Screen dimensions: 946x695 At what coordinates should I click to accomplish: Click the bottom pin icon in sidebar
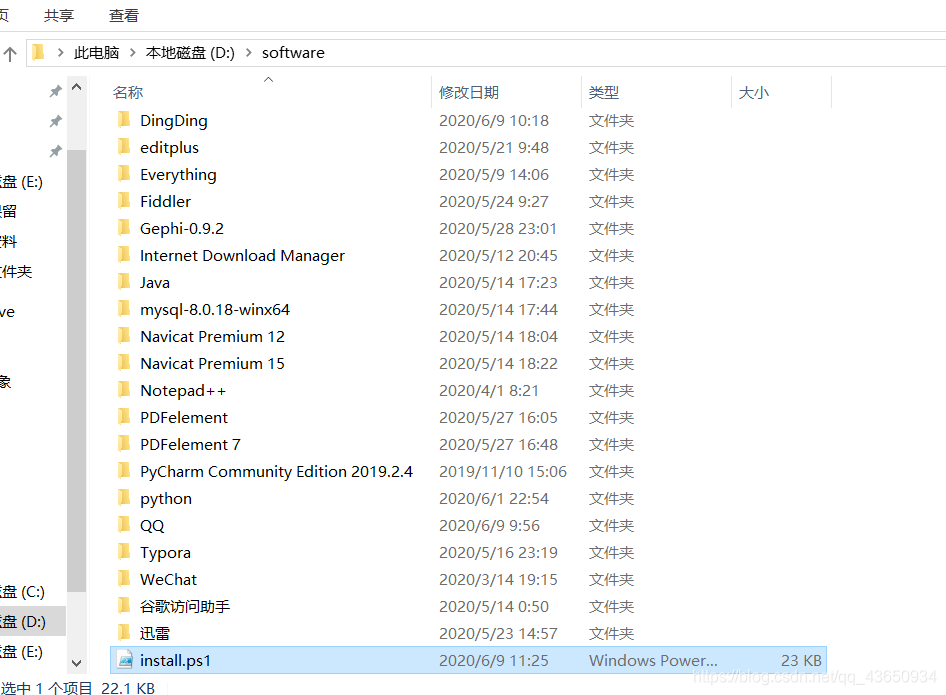tap(56, 151)
